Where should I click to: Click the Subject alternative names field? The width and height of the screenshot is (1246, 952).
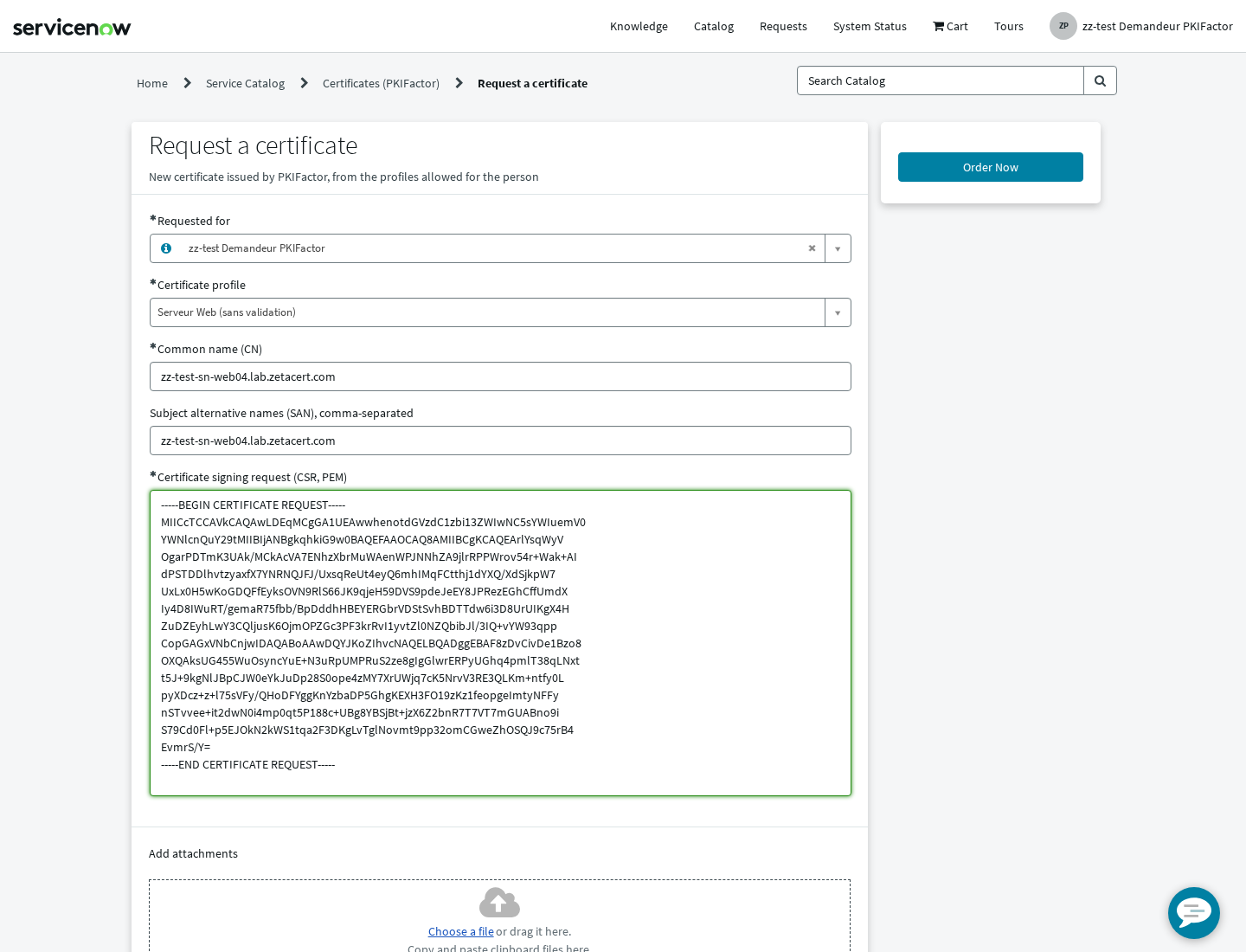pos(500,441)
